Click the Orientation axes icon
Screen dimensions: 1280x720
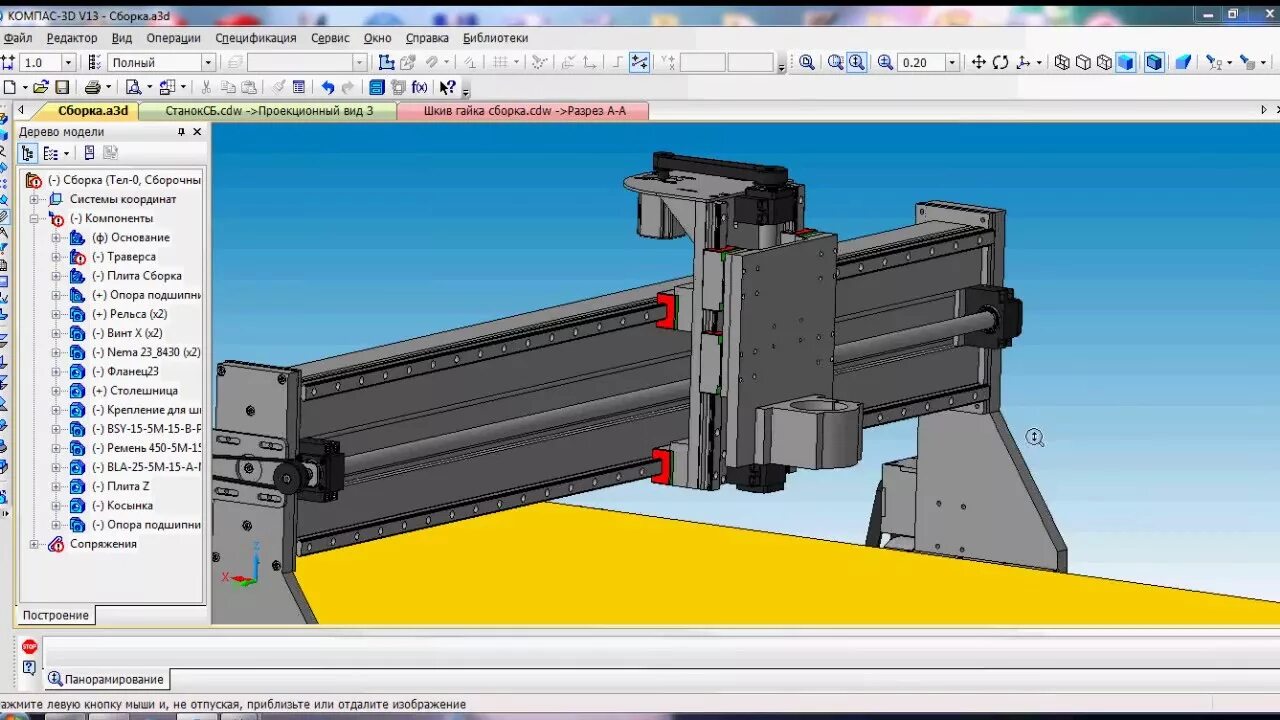(1023, 62)
